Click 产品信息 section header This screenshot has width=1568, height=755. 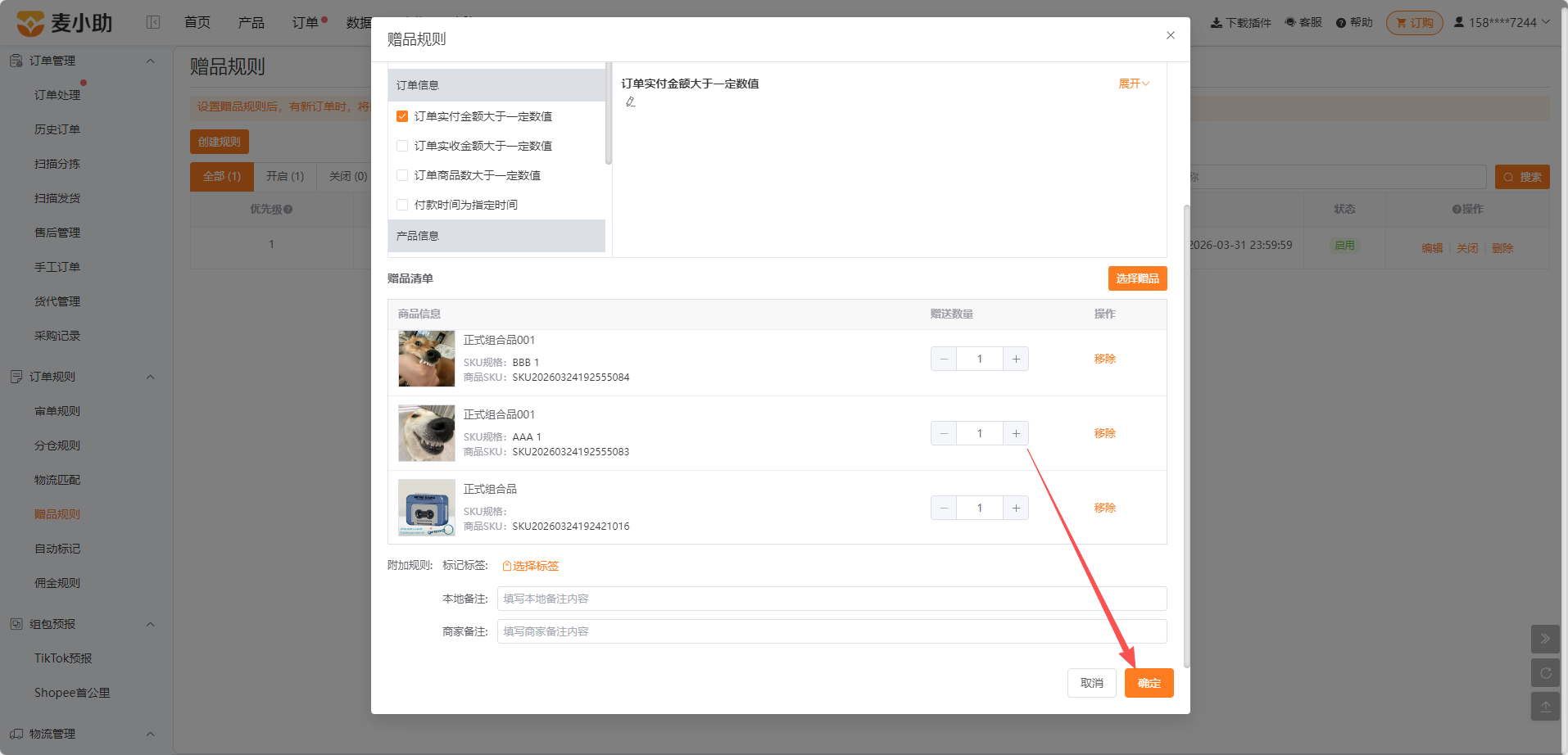pyautogui.click(x=496, y=236)
